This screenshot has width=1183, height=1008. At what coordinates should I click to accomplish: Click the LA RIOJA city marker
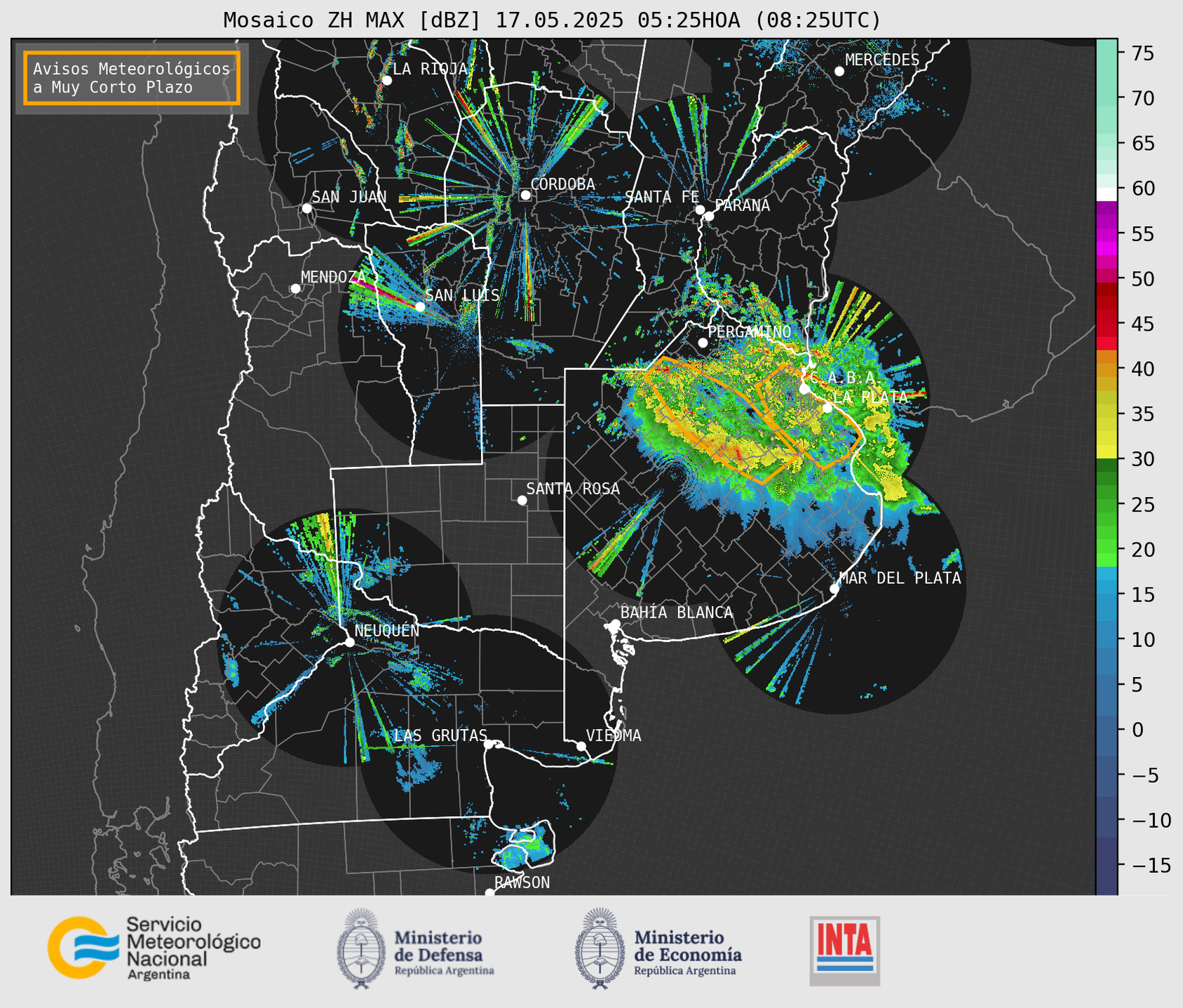point(386,81)
